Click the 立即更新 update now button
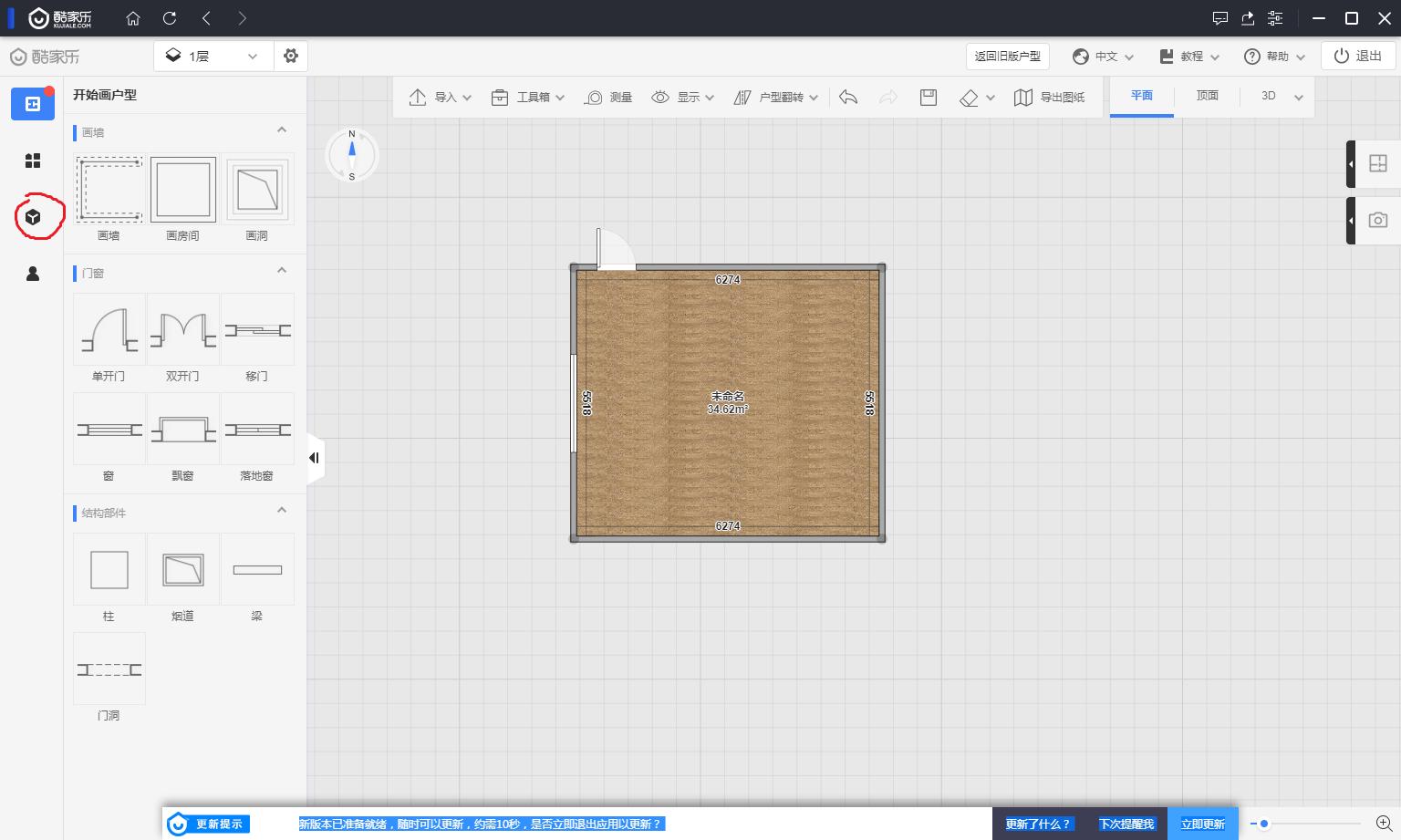Screen dimensions: 1401x840 tap(1202, 824)
